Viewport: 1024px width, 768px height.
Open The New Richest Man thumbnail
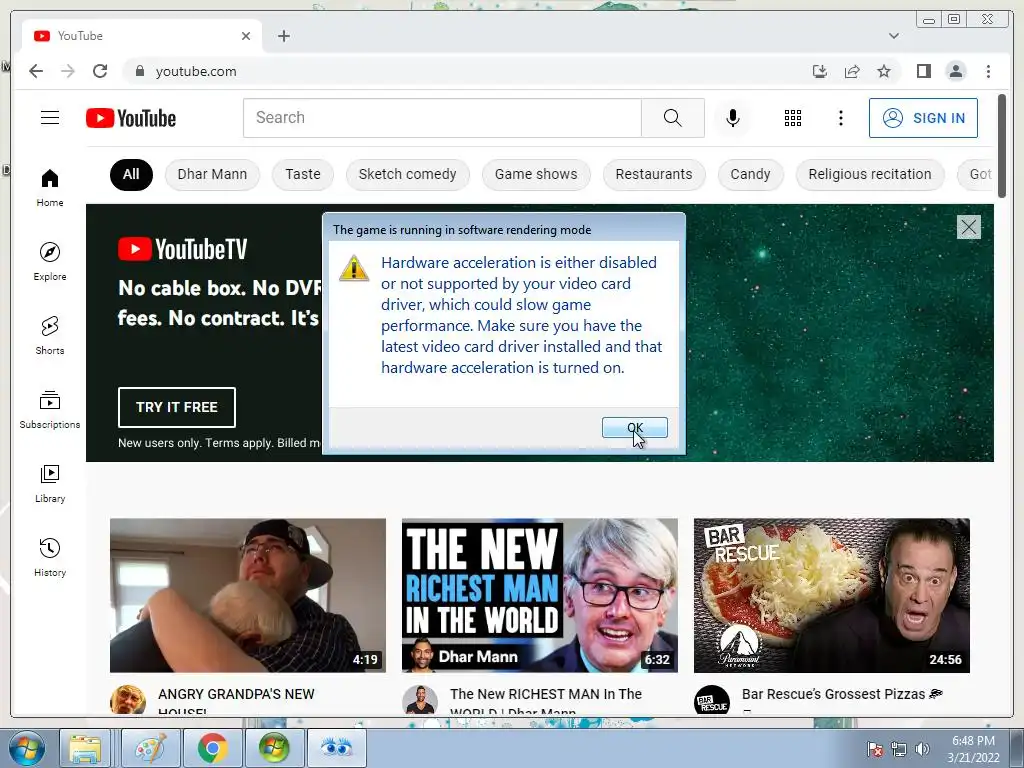pos(539,595)
